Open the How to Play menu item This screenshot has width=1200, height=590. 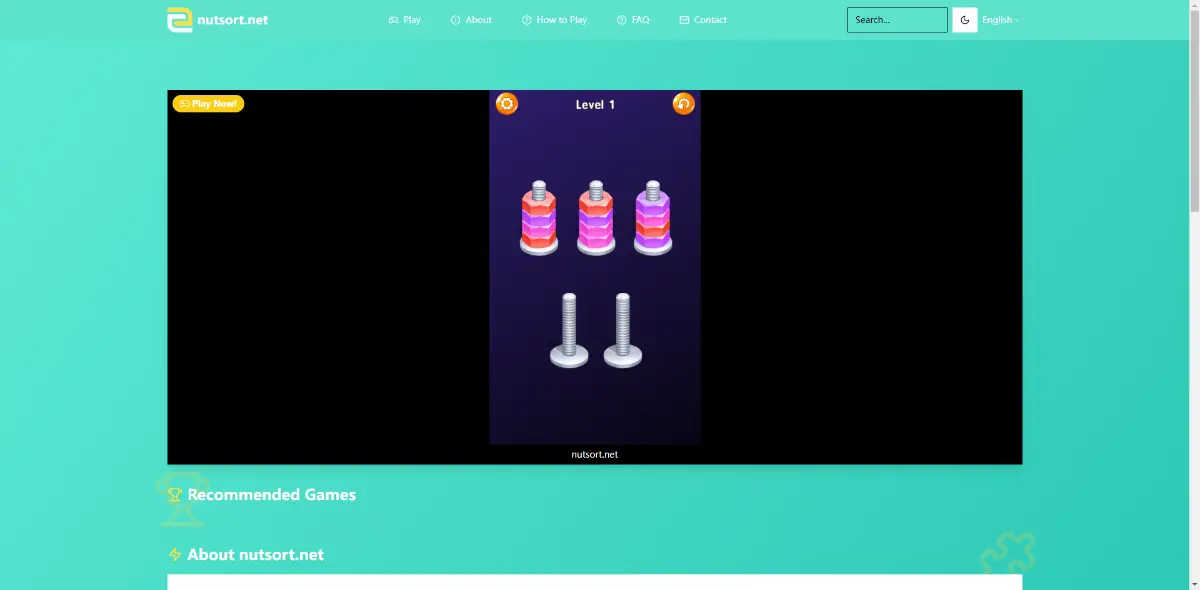[561, 19]
